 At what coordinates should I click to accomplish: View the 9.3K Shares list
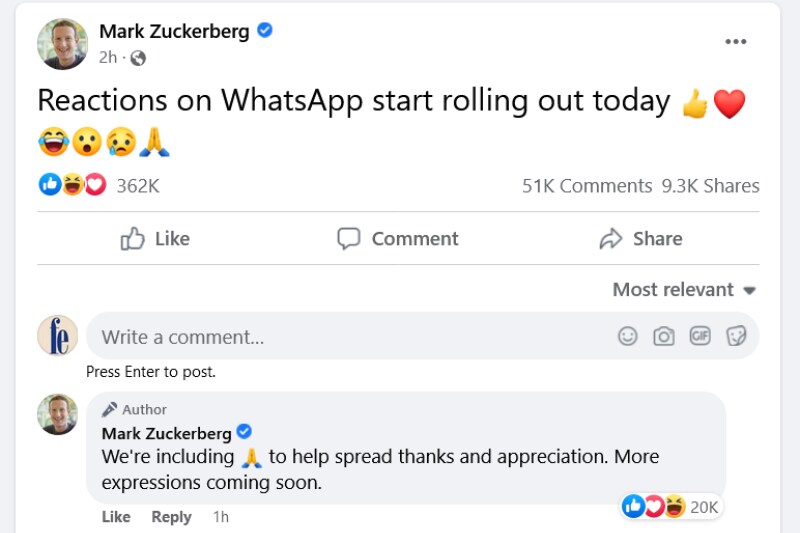tap(710, 186)
